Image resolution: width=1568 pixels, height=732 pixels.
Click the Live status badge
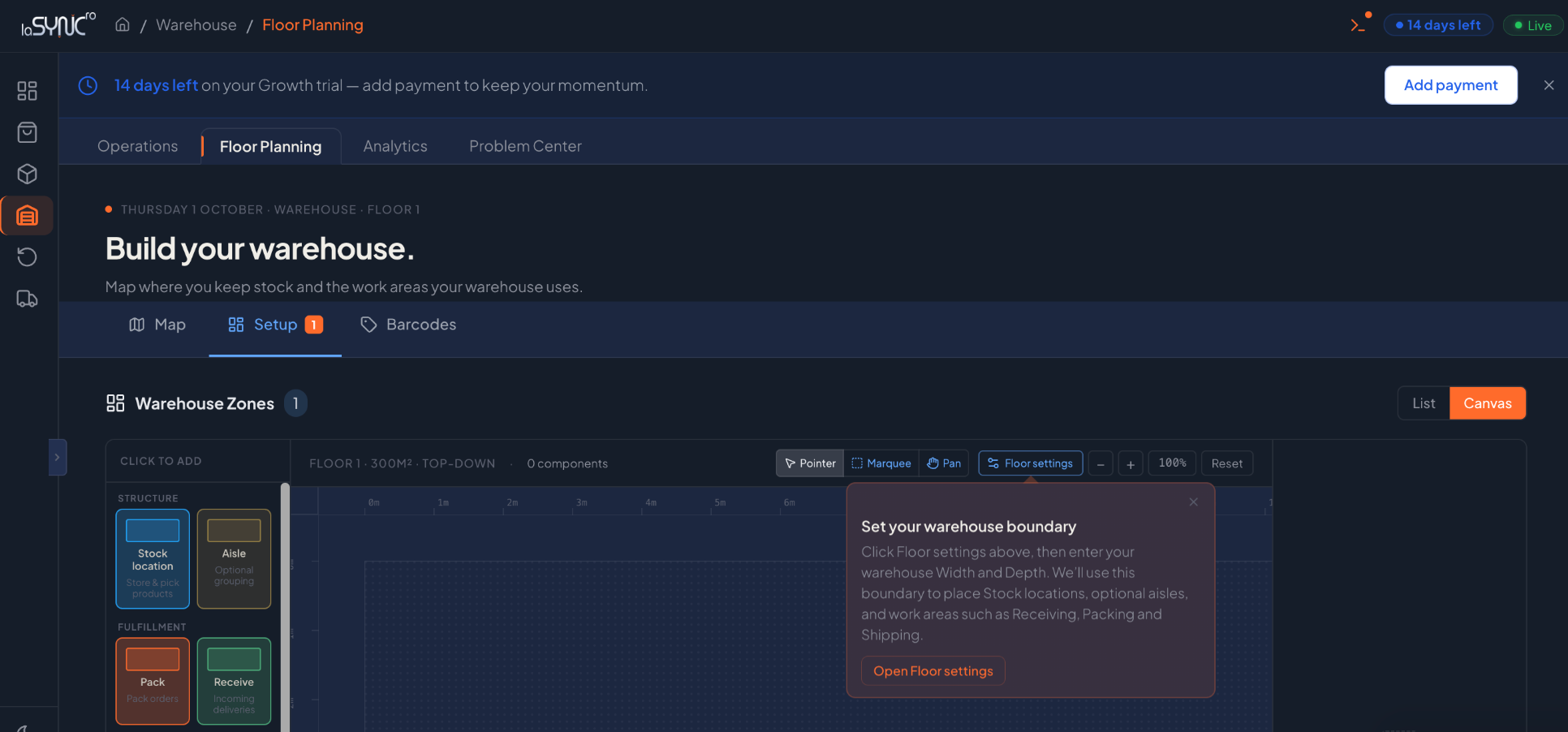pyautogui.click(x=1532, y=25)
